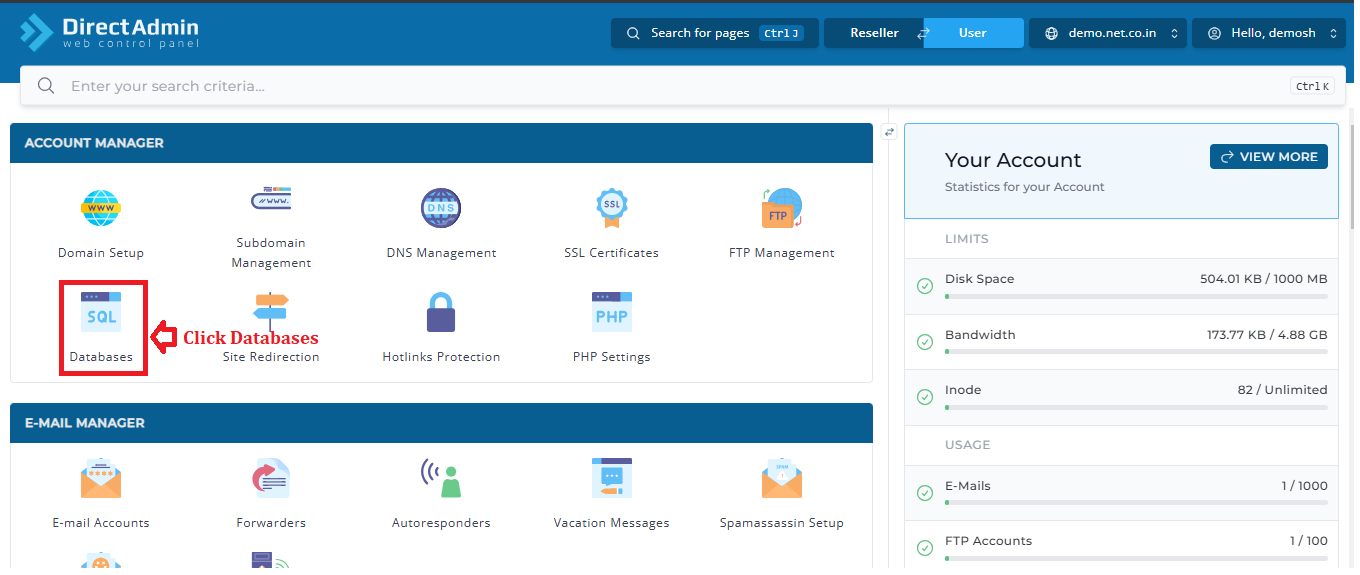Open Subdomain Management icon
Image resolution: width=1360 pixels, height=575 pixels.
click(271, 199)
